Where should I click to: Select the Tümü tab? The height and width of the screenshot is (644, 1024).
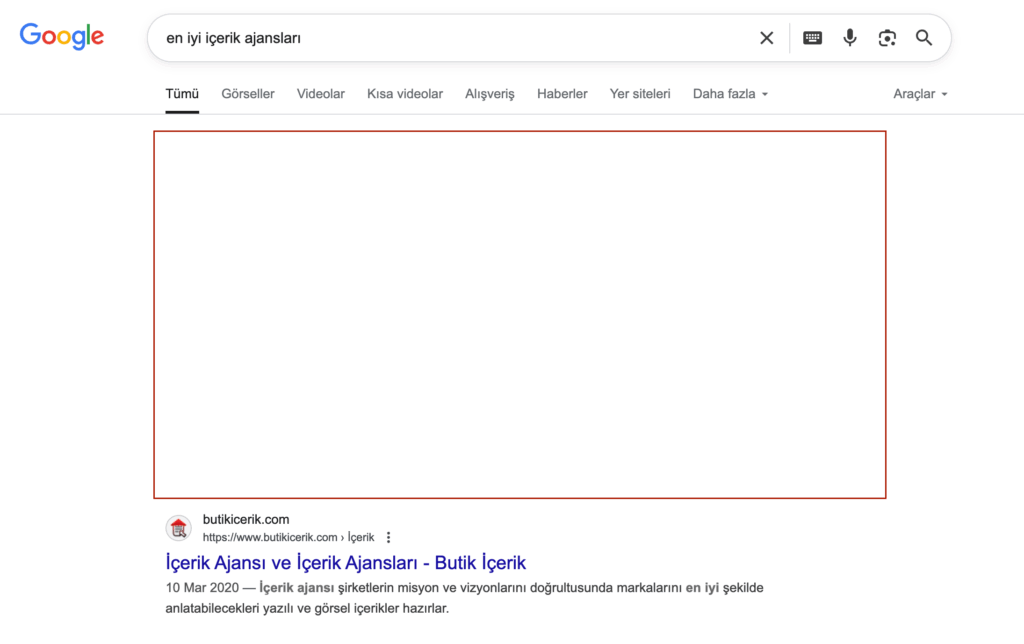coord(182,93)
